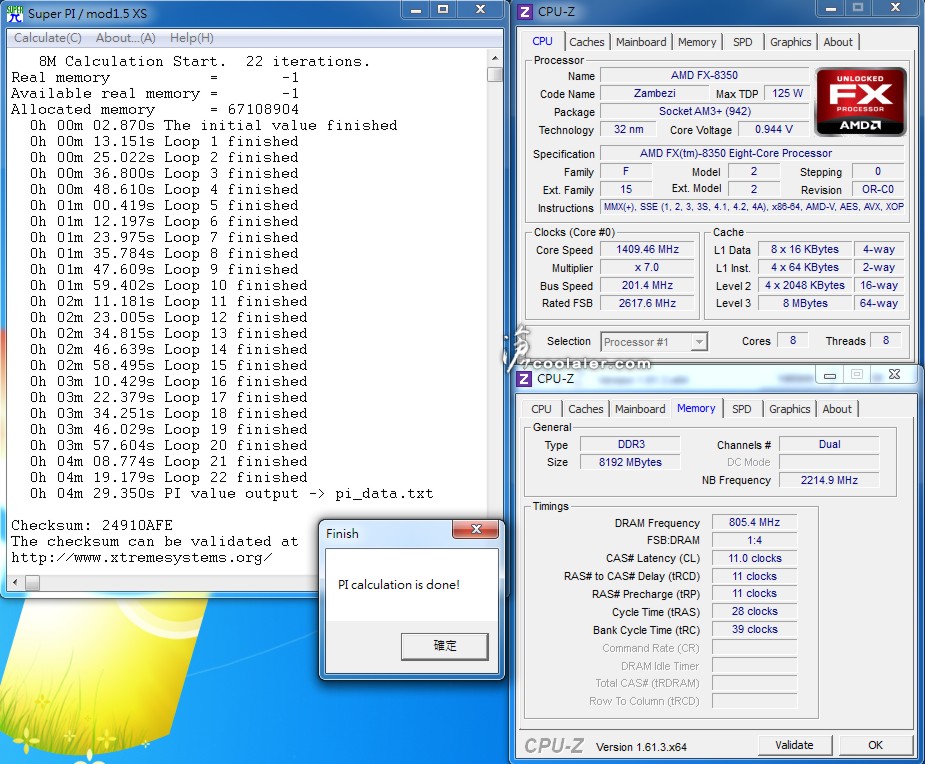
Task: Click the Super PI horizontal scrollbar left arrow
Action: click(15, 582)
